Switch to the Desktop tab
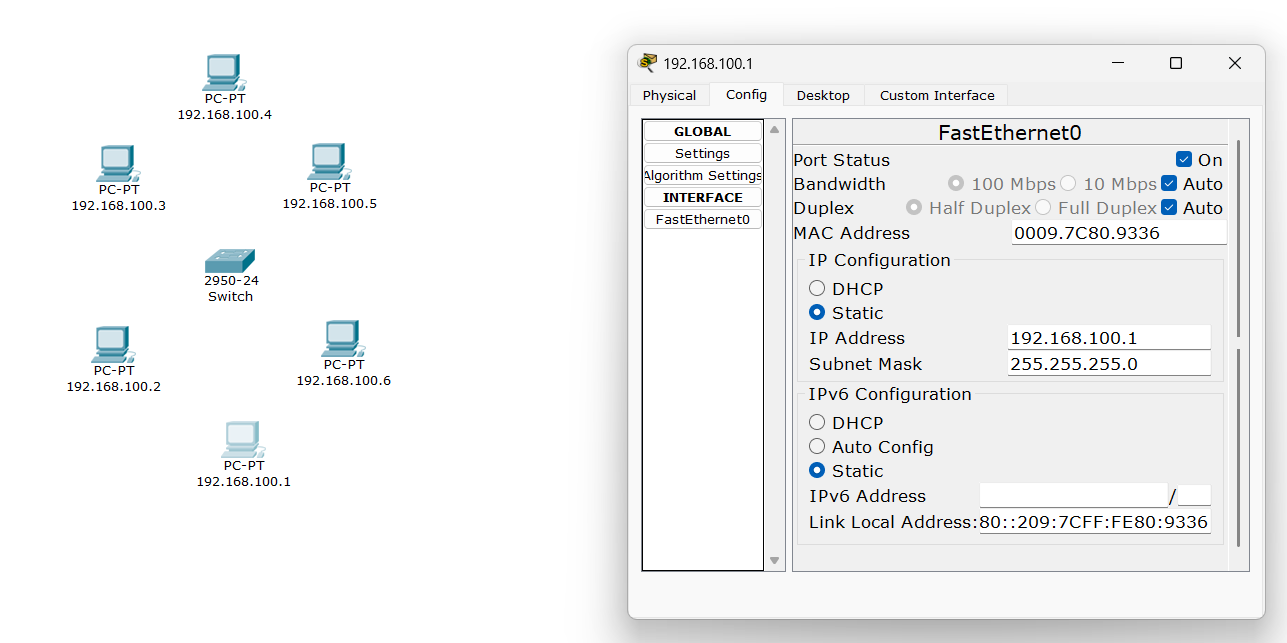Viewport: 1287px width, 643px height. (823, 96)
